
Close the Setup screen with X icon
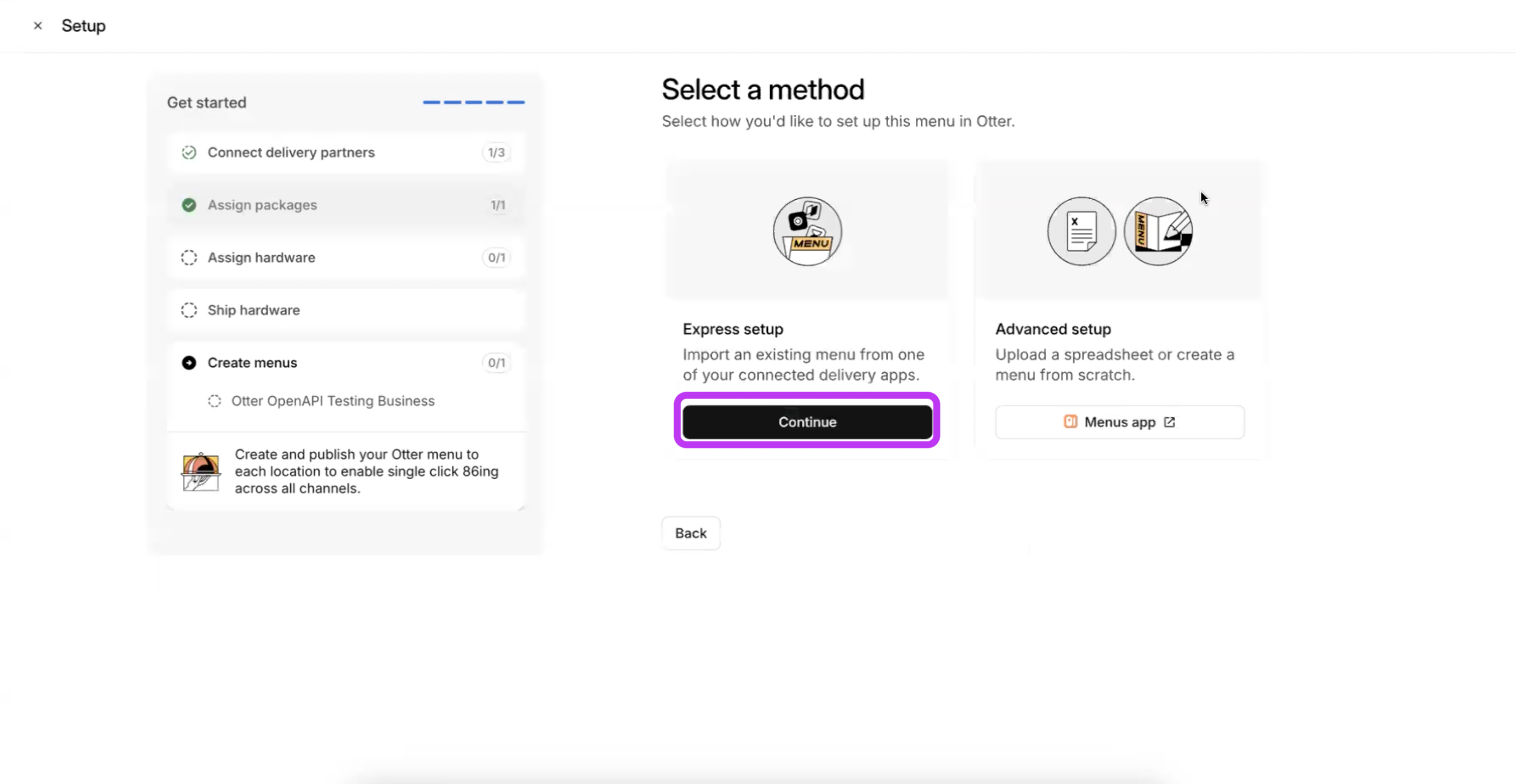click(x=38, y=26)
